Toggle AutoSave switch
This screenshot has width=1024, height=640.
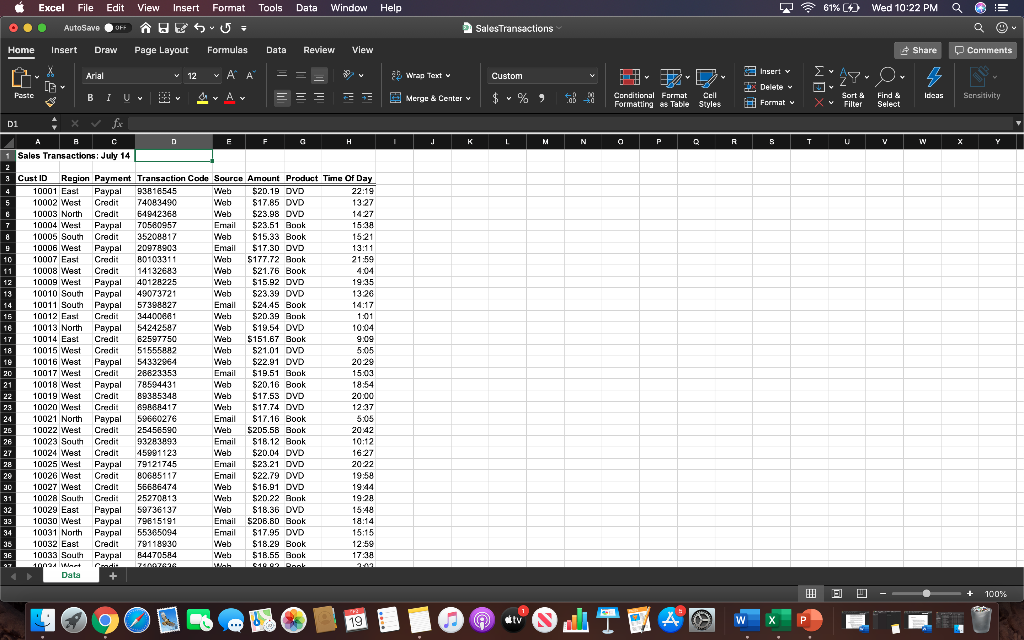point(117,28)
